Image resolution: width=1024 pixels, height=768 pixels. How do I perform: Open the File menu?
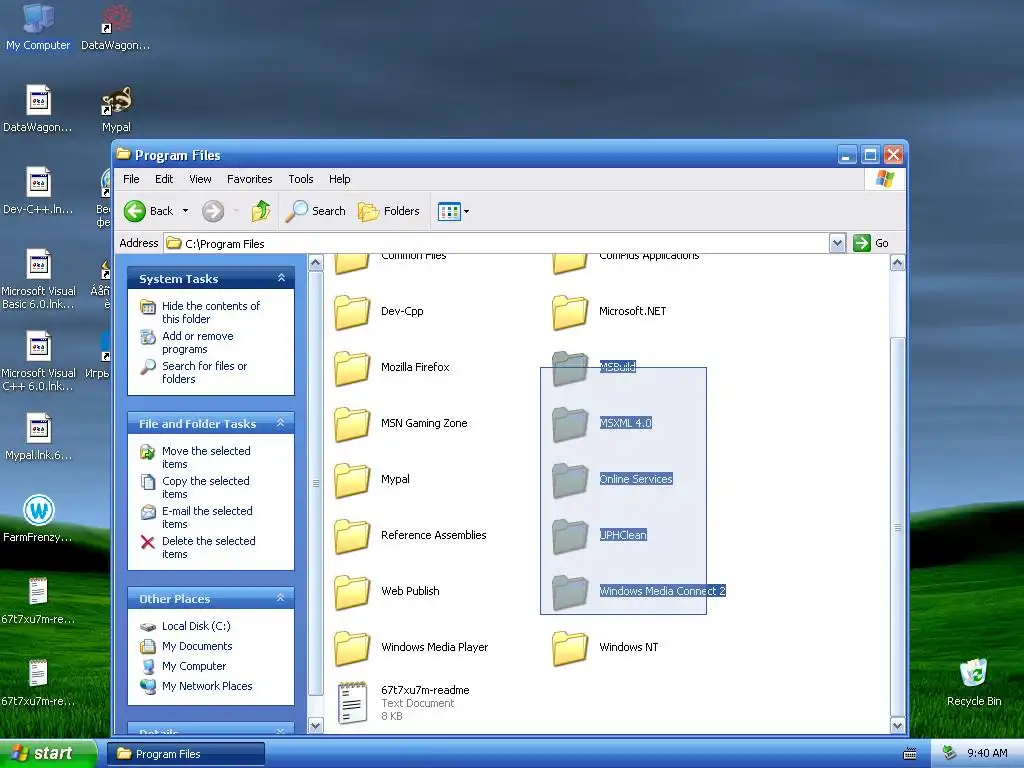(131, 179)
